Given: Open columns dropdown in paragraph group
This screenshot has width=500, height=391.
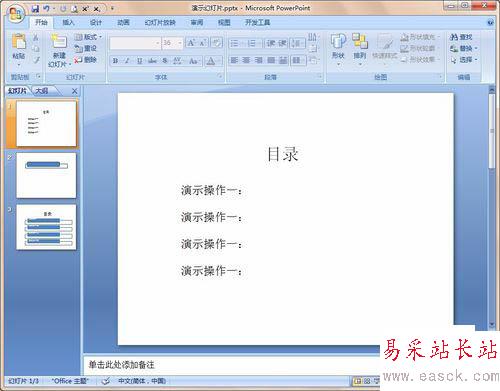Looking at the screenshot, I should [298, 60].
